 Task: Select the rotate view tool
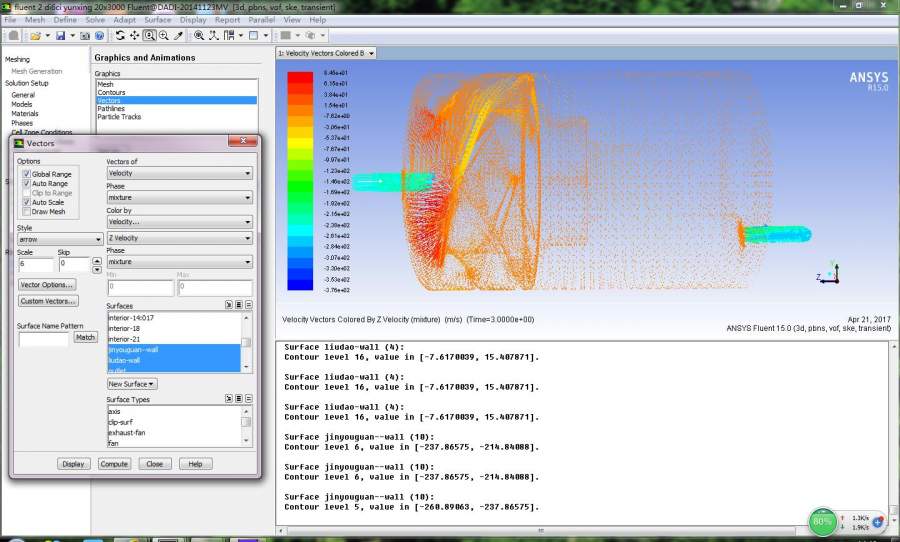click(120, 36)
